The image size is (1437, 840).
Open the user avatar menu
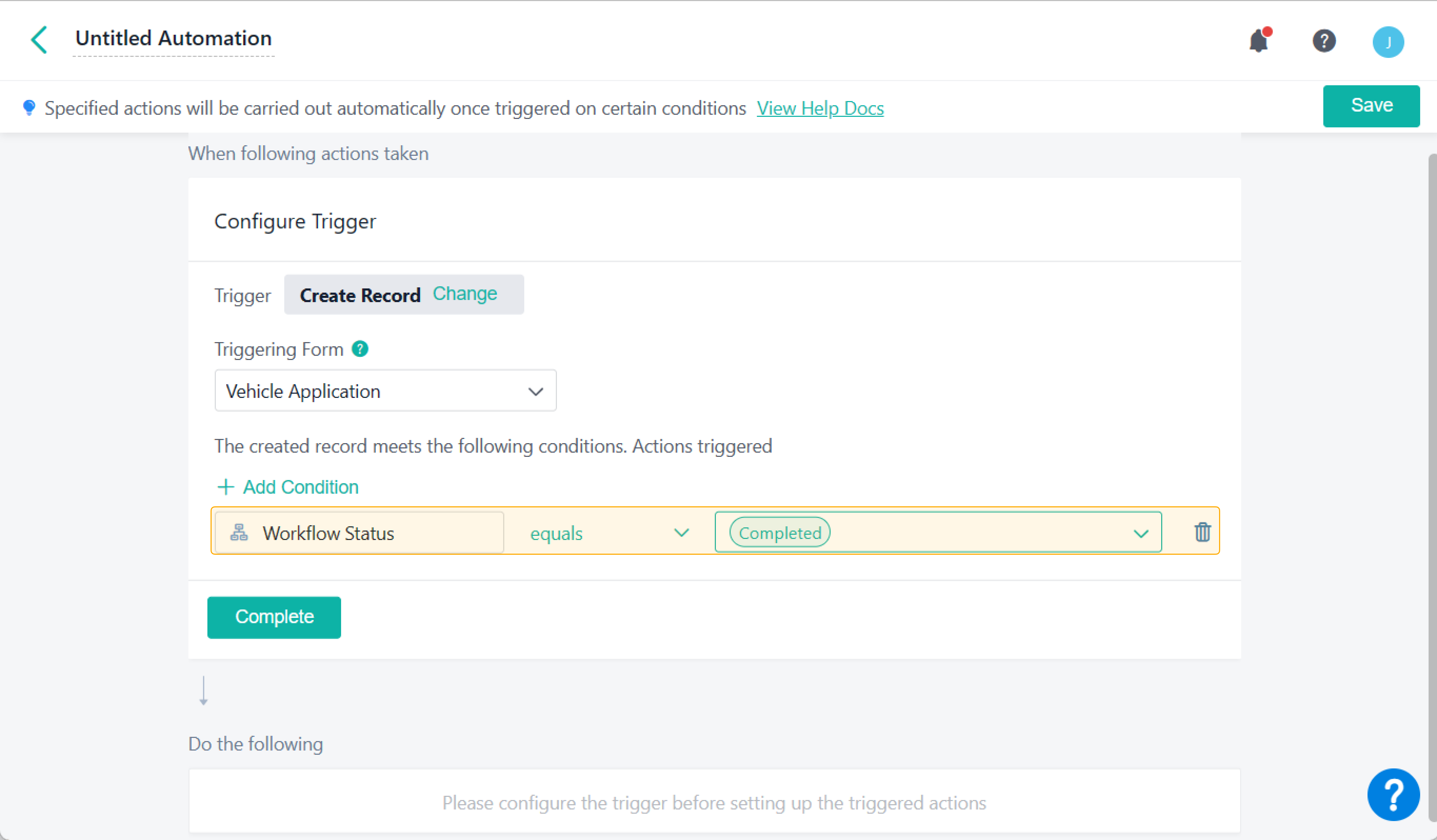tap(1388, 42)
